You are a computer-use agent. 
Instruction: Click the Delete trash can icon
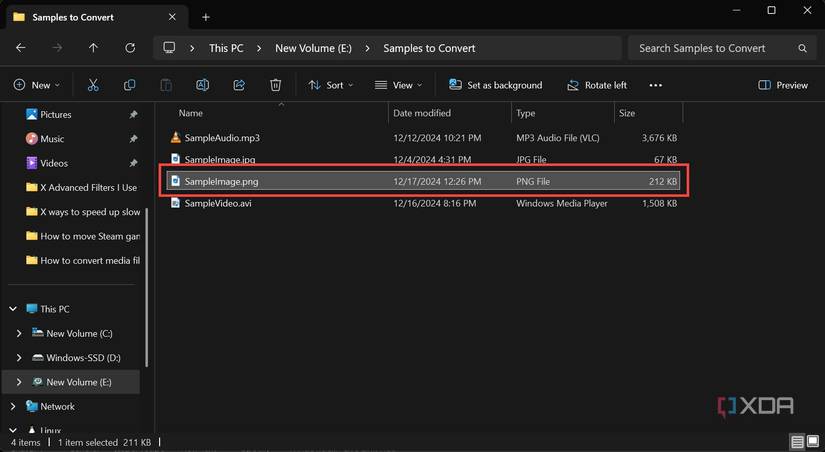(x=275, y=85)
